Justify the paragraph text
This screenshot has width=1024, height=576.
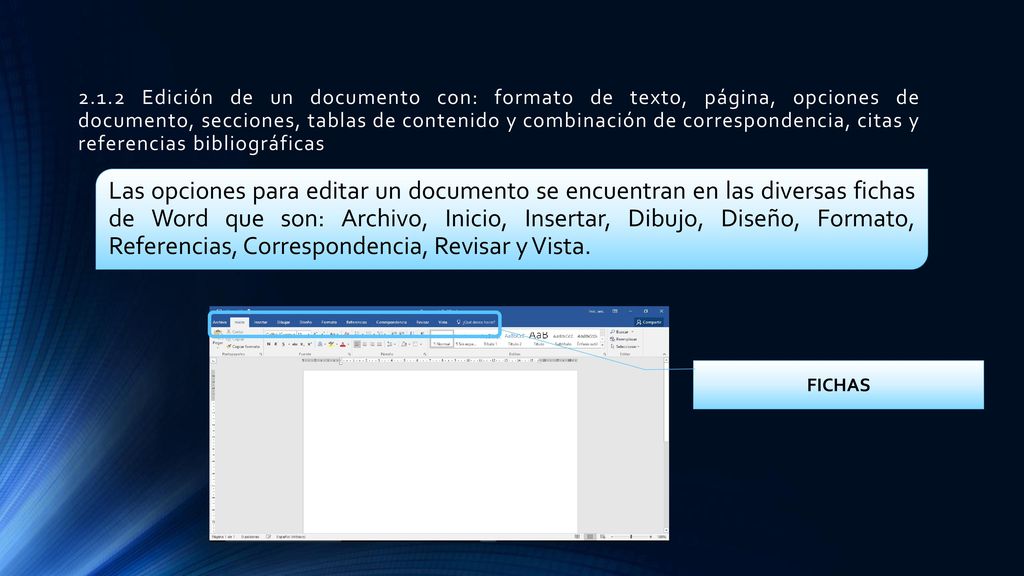click(x=379, y=344)
